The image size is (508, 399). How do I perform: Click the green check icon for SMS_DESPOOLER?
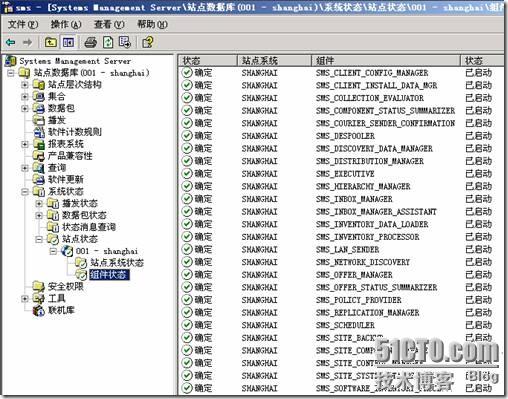[x=187, y=136]
